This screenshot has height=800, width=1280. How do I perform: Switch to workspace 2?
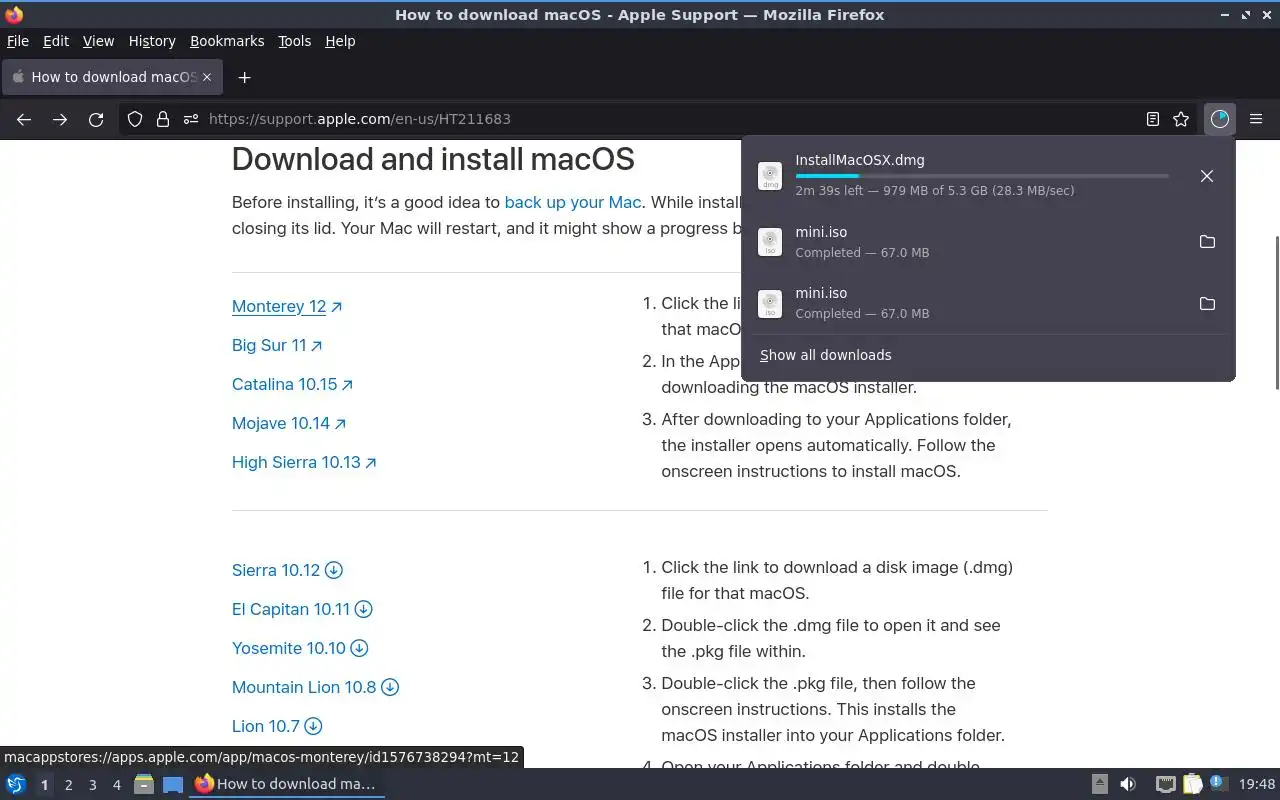[68, 785]
